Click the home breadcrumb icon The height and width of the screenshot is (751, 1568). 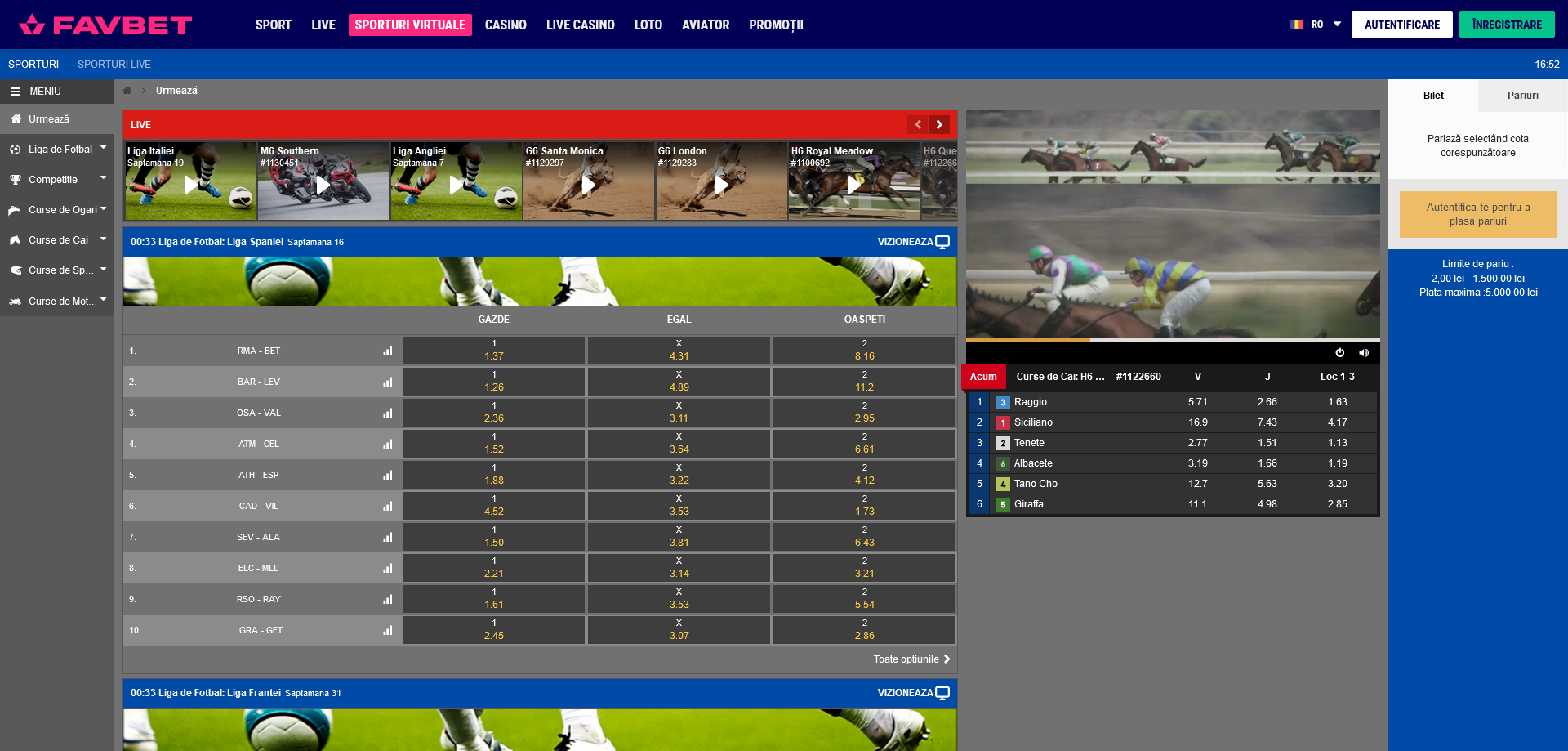click(x=127, y=91)
